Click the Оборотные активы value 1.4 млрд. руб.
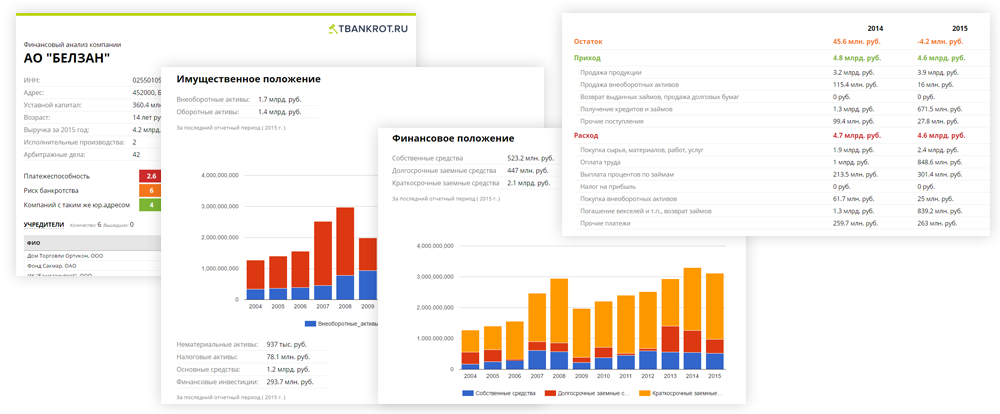This screenshot has height=414, width=1000. tap(279, 112)
